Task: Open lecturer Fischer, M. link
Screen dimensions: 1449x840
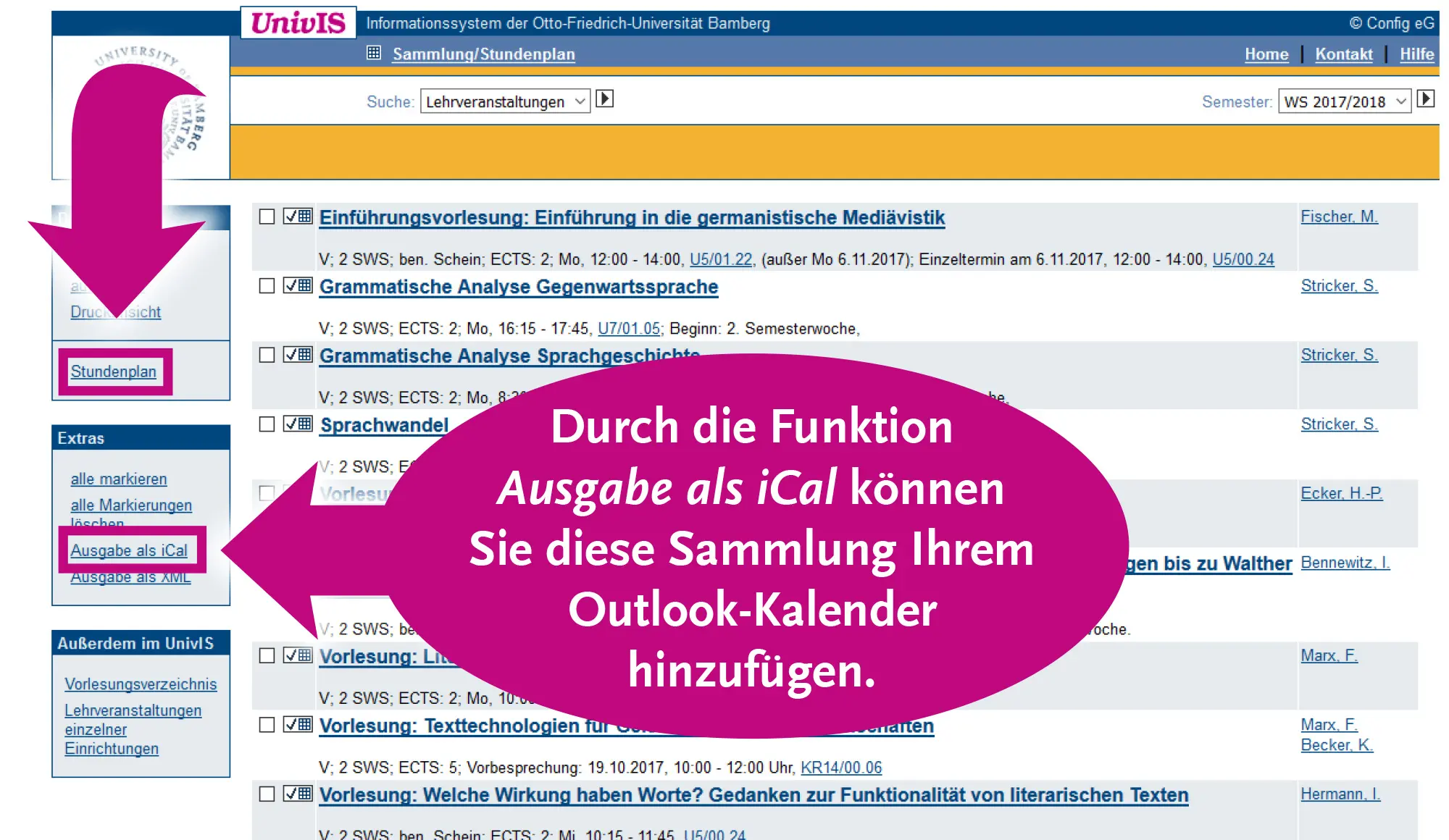Action: (1339, 217)
